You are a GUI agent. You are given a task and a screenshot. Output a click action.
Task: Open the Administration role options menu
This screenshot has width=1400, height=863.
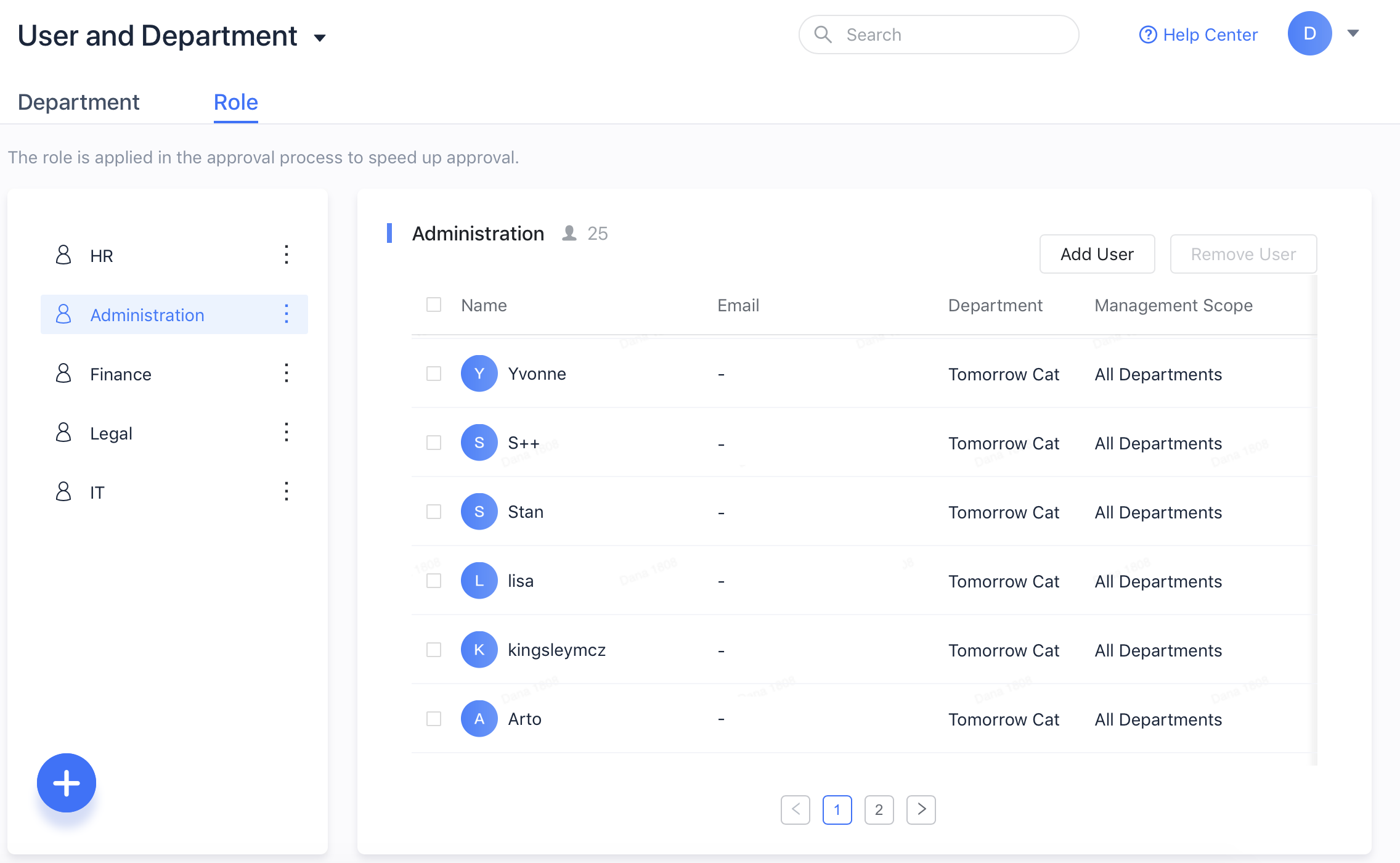(x=286, y=314)
